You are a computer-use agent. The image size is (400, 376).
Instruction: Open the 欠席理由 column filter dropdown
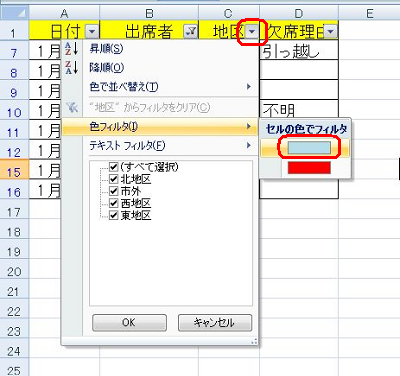pos(330,32)
